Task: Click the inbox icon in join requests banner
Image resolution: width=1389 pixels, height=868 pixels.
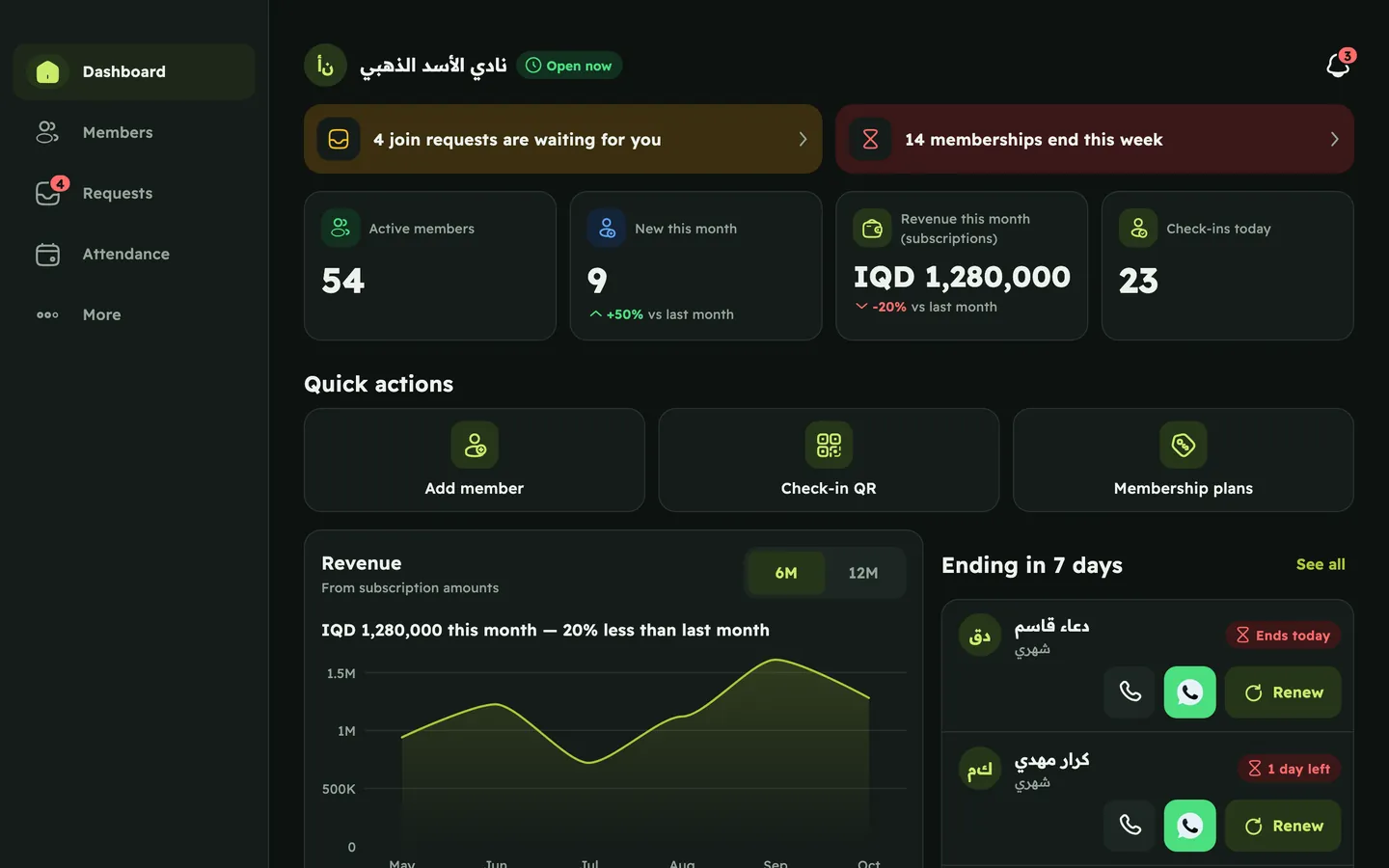Action: coord(339,139)
